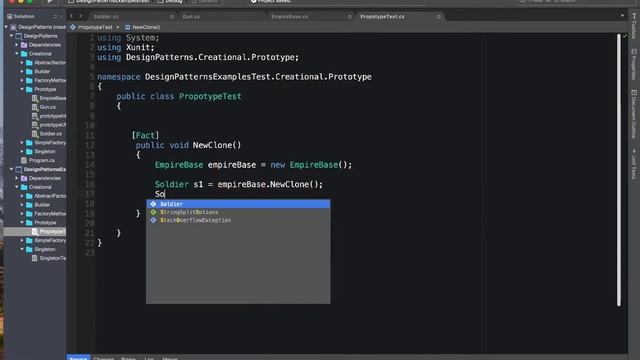Collapse the first DesignPatterns project node
The image size is (640, 360).
(x=11, y=36)
